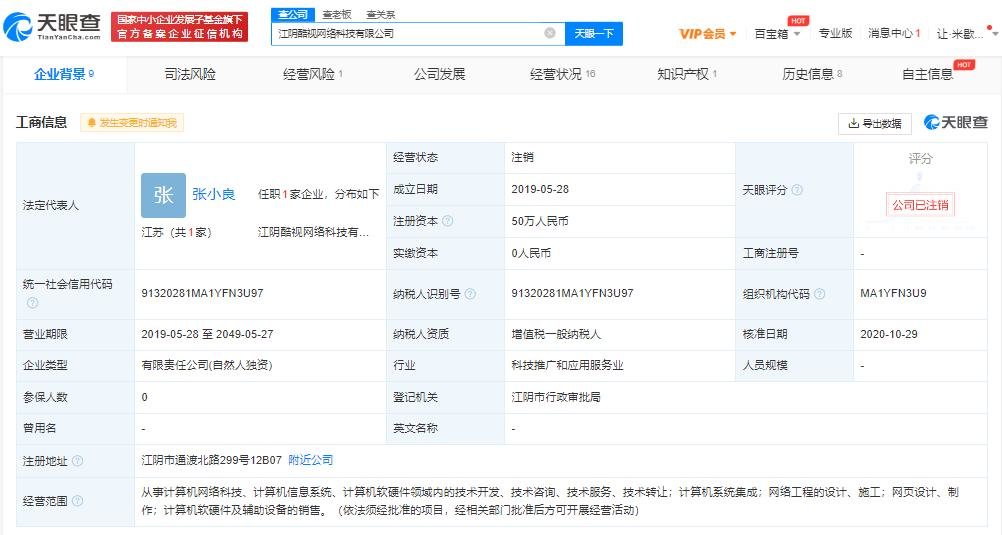This screenshot has height=535, width=1002.
Task: Click the help icon beside 组织机构代码
Action: [819, 294]
